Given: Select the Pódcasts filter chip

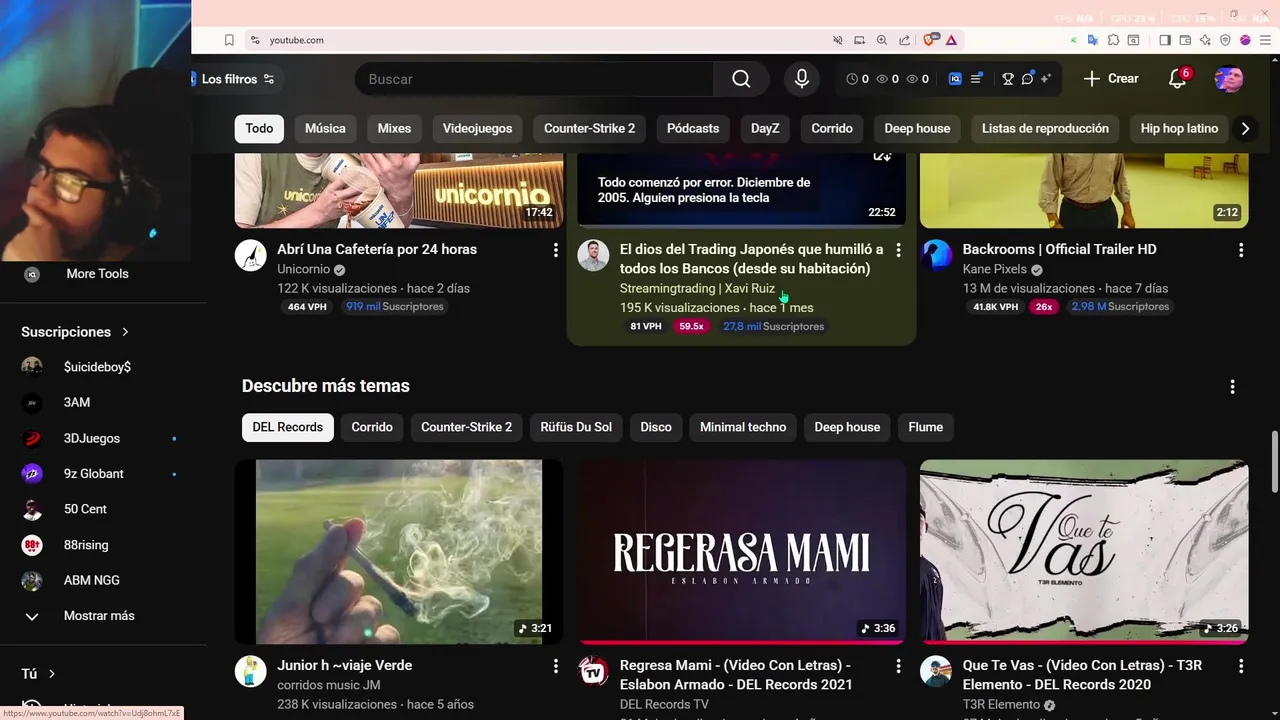Looking at the screenshot, I should click(693, 128).
